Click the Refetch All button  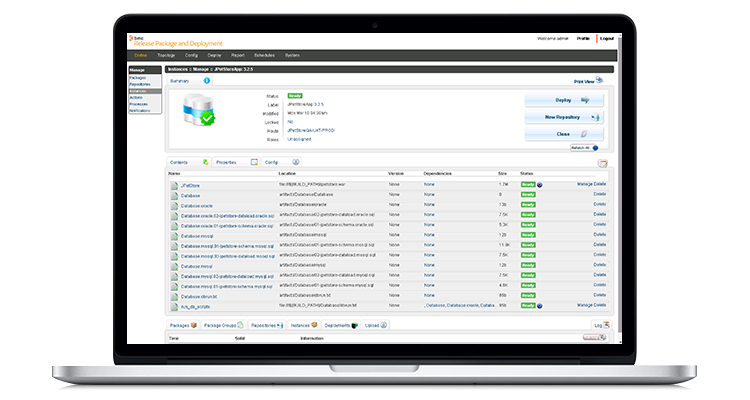coord(584,148)
